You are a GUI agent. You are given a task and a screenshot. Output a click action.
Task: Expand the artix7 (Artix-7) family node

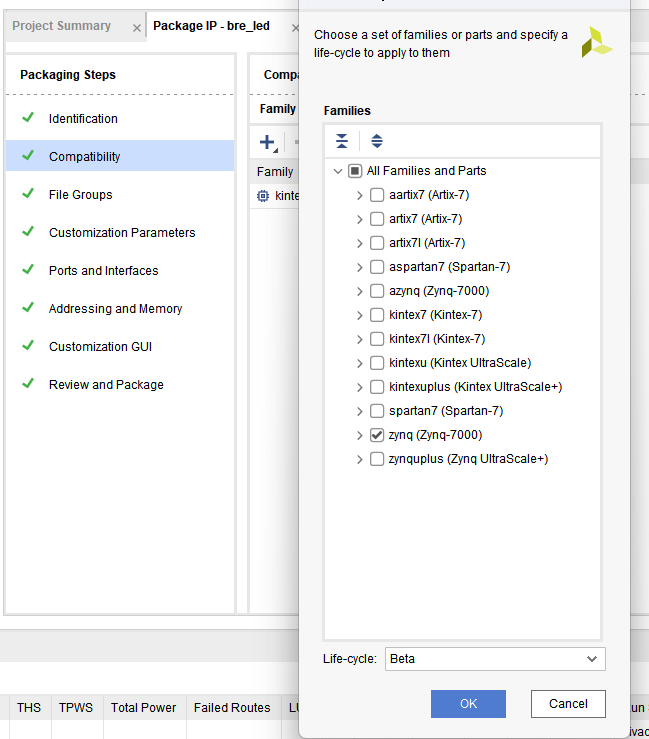coord(360,219)
